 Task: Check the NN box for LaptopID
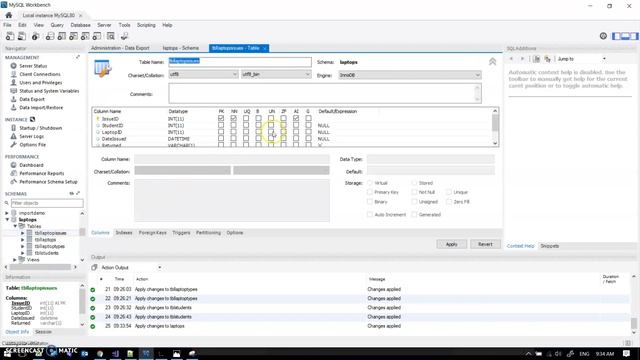tap(233, 132)
